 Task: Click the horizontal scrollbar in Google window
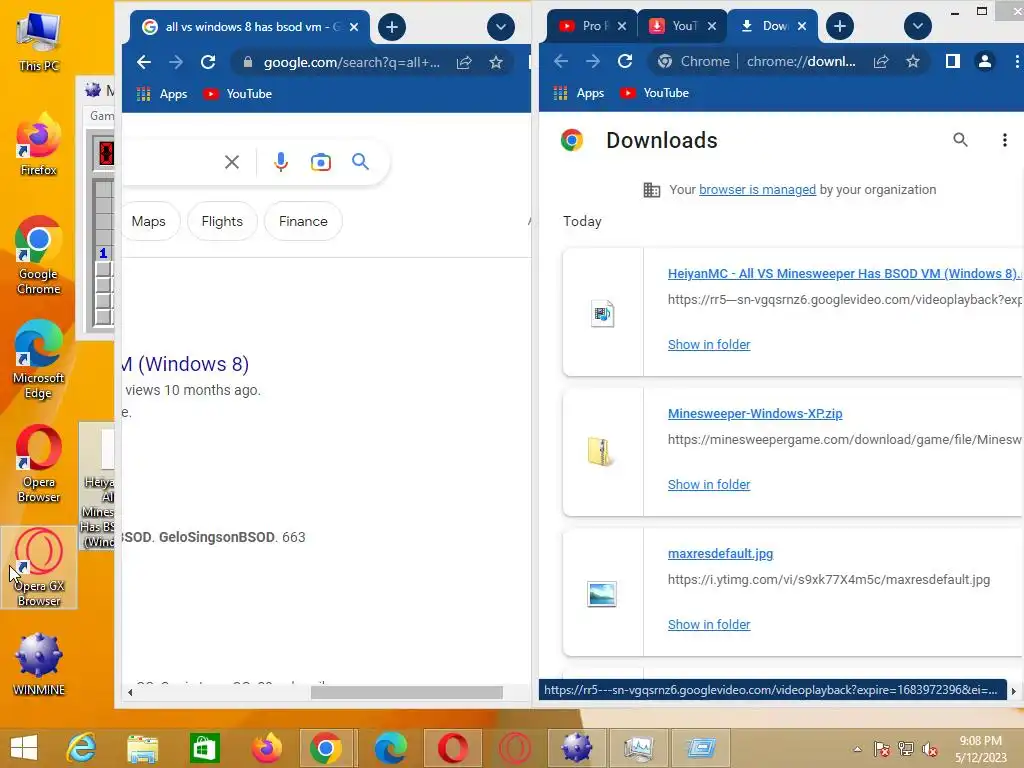[406, 692]
